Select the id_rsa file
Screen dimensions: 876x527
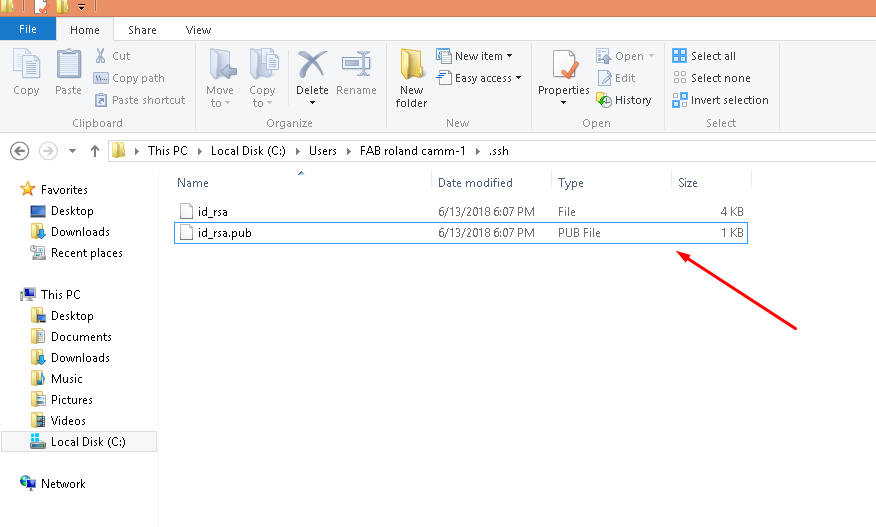461,212
